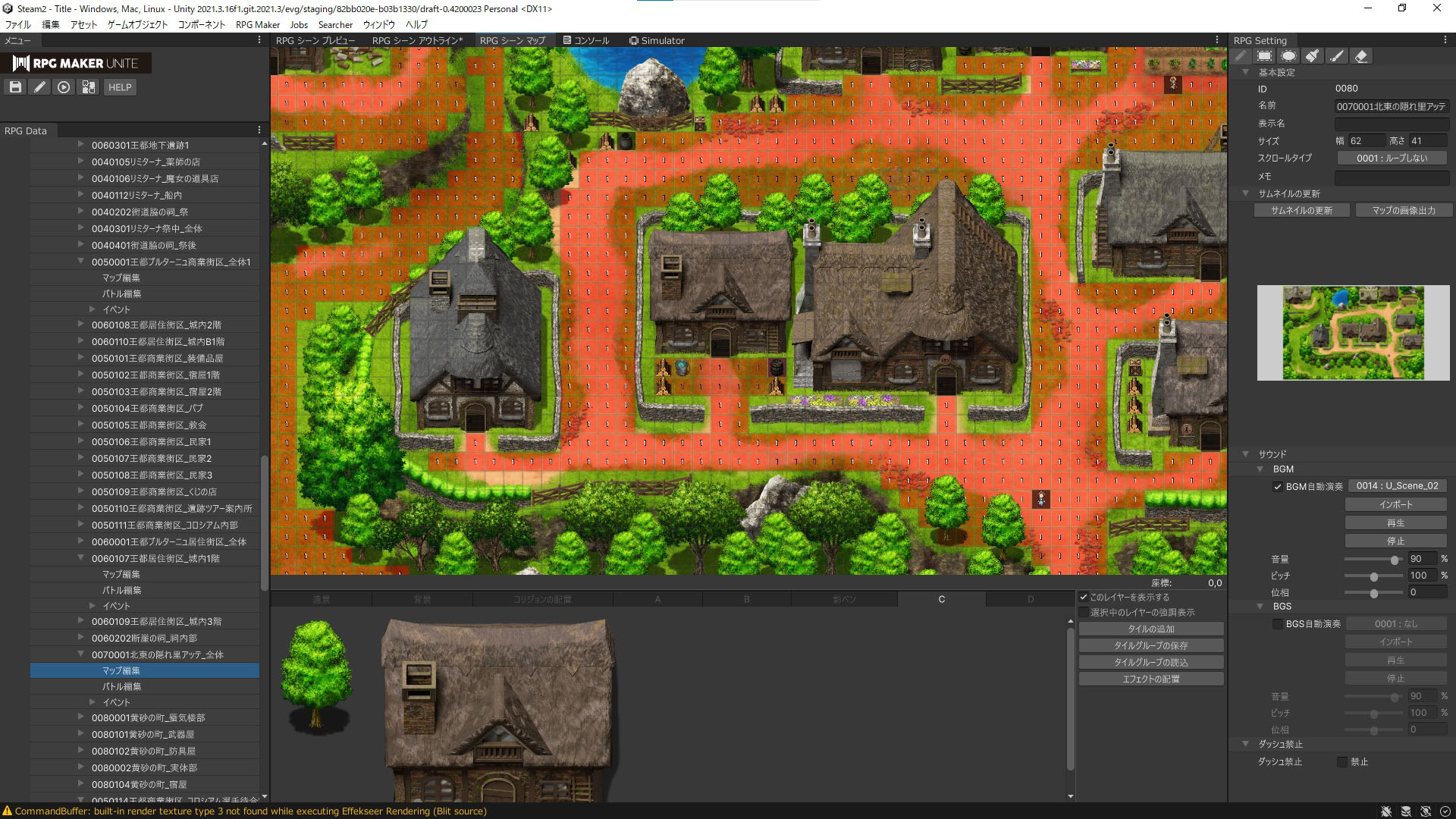This screenshot has height=819, width=1456.
Task: Select the eraser tool
Action: coord(1361,56)
